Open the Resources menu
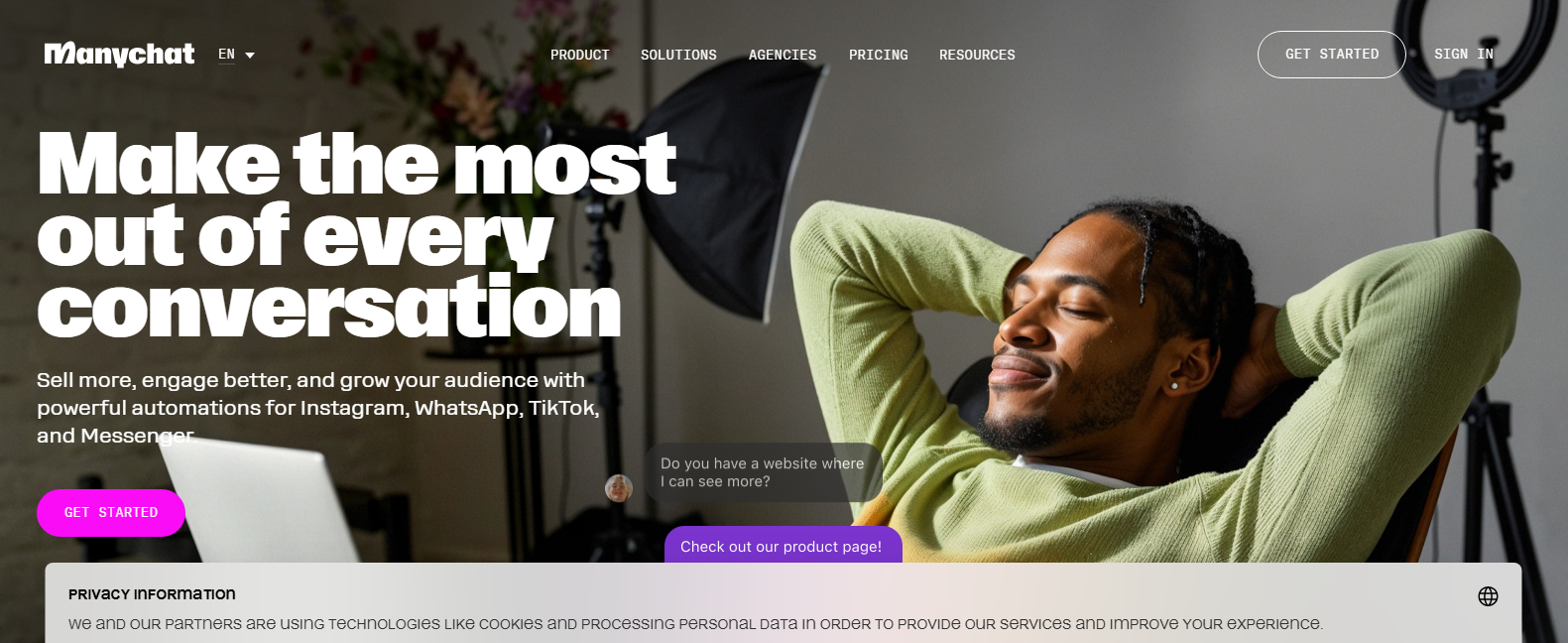The image size is (1568, 643). point(977,55)
